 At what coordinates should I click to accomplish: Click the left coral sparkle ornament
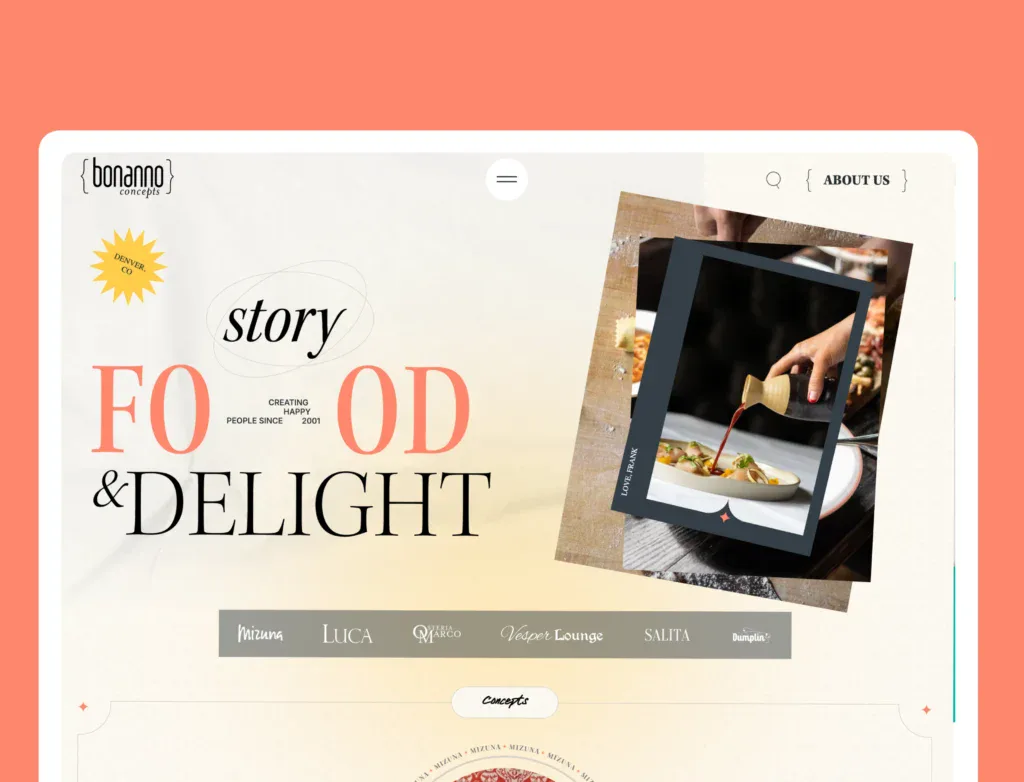[83, 706]
